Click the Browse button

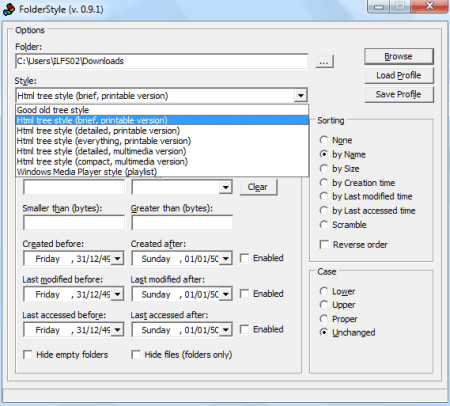point(399,56)
